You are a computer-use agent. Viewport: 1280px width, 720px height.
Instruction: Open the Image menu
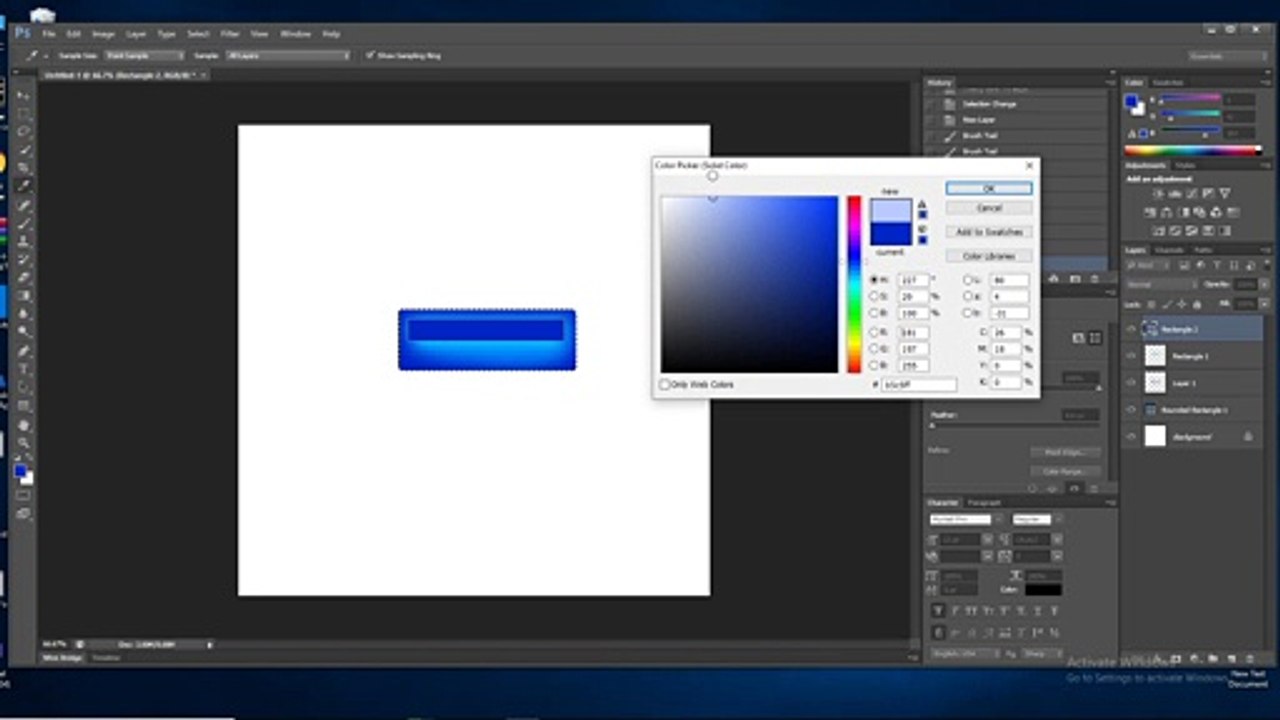[x=103, y=34]
